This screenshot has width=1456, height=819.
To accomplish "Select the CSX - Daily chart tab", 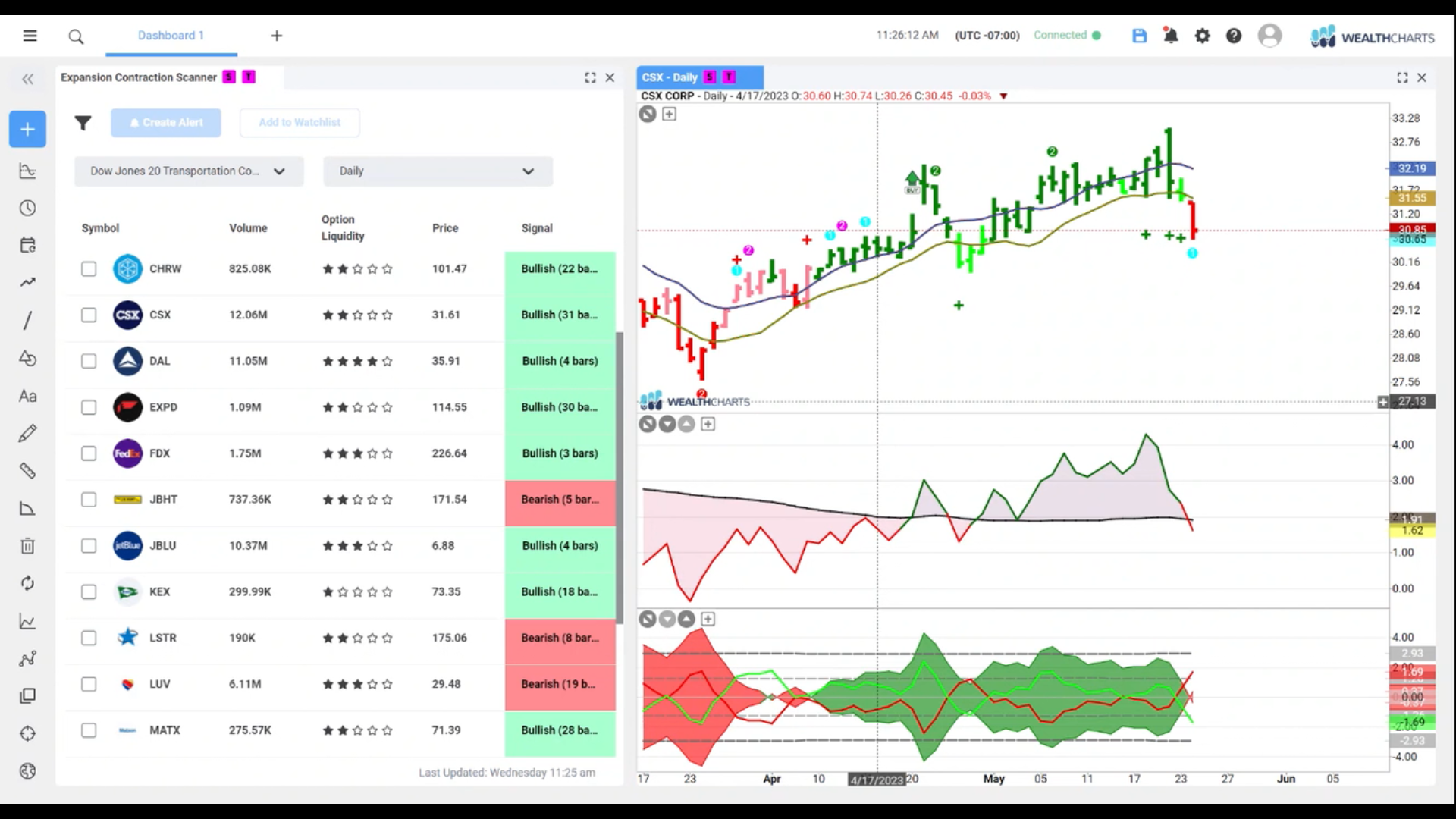I will point(700,77).
